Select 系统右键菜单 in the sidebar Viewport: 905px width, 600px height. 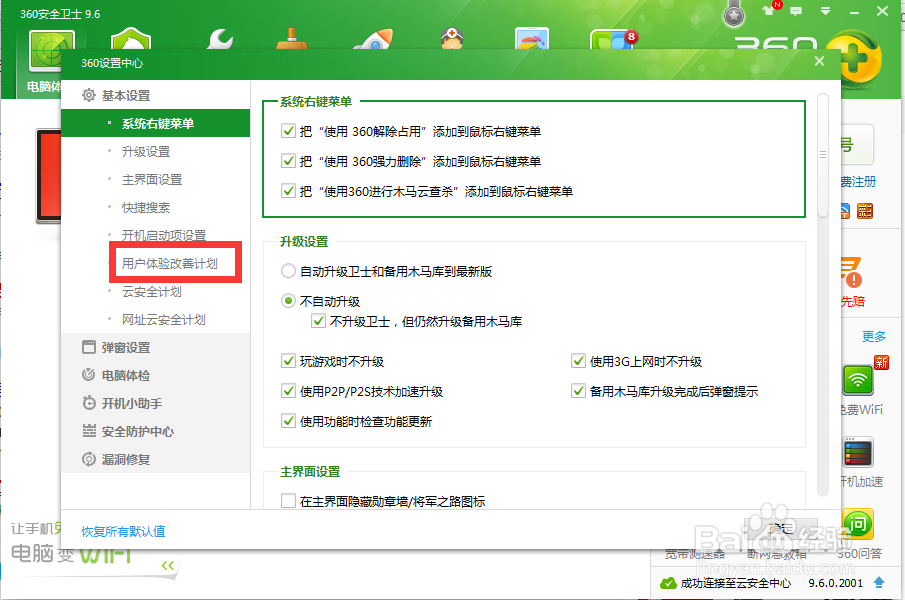pyautogui.click(x=156, y=123)
